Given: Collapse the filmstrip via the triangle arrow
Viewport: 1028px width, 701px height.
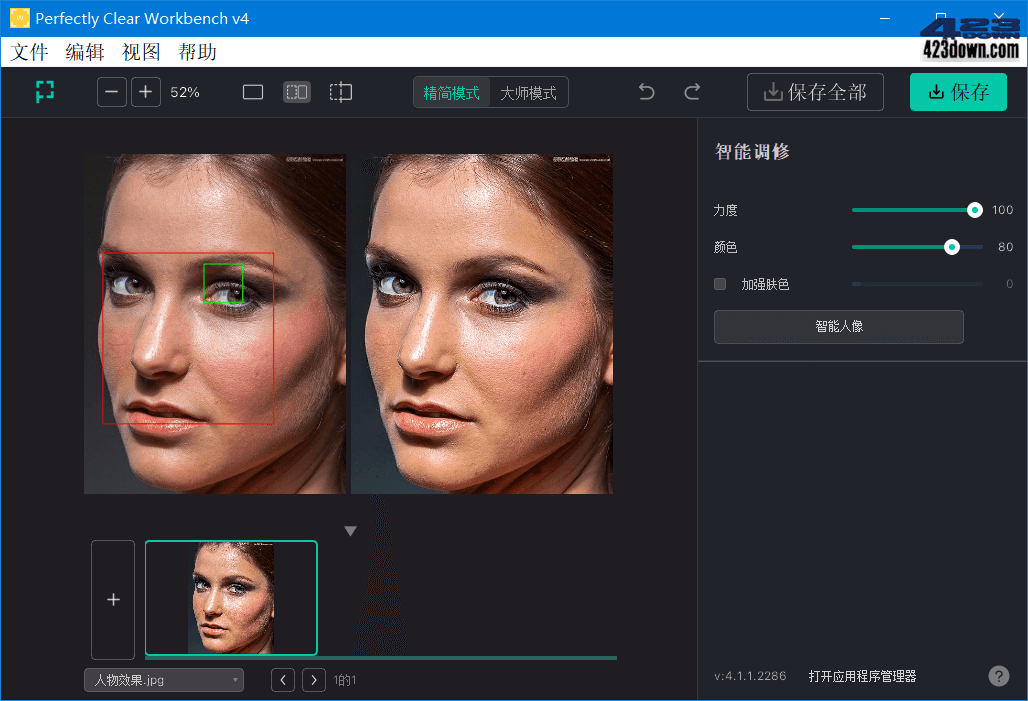Looking at the screenshot, I should [350, 529].
